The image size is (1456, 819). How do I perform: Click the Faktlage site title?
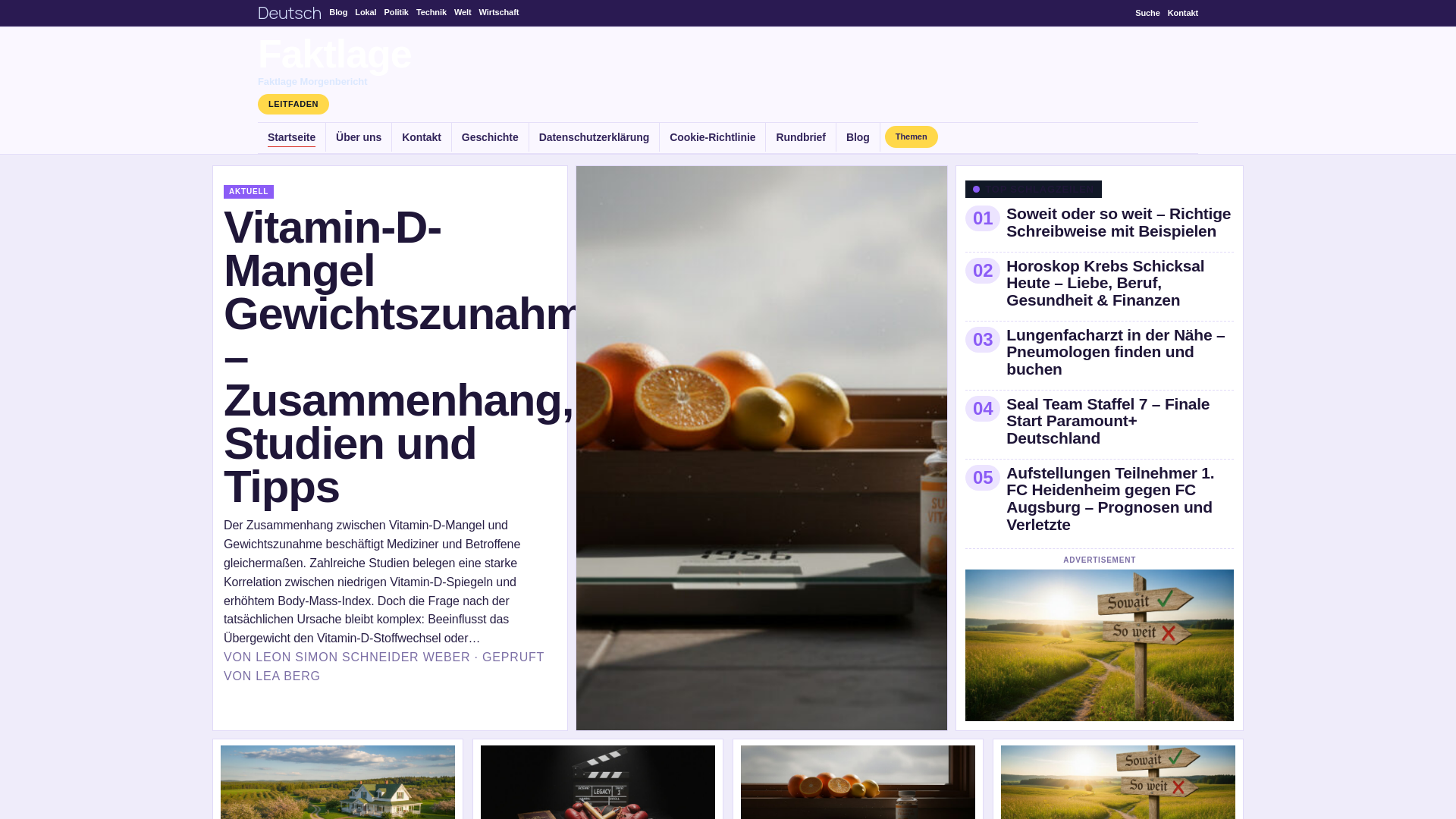click(334, 55)
